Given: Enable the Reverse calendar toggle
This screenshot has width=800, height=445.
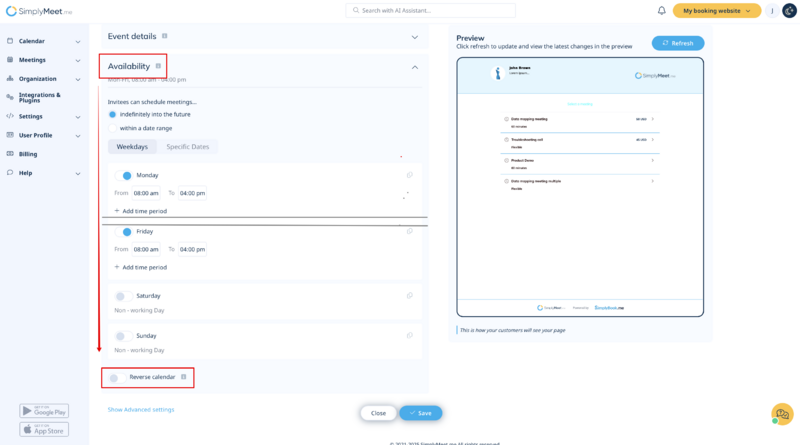Looking at the screenshot, I should pos(115,378).
